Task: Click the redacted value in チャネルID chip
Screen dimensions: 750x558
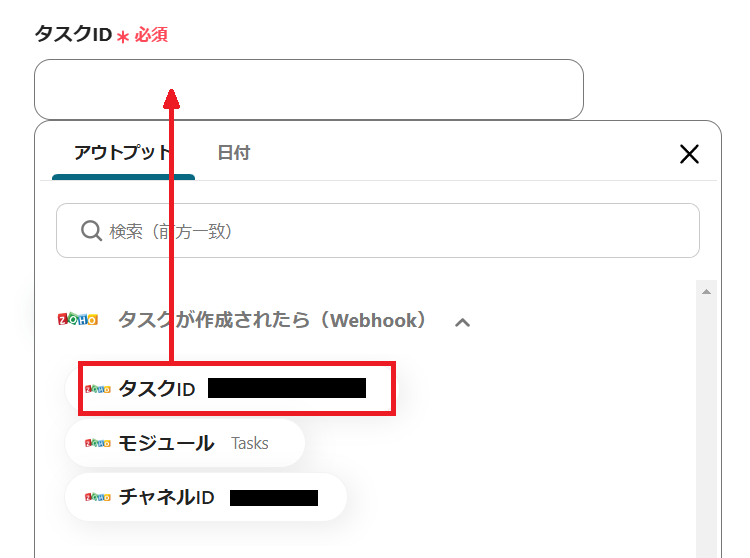Action: tap(273, 498)
